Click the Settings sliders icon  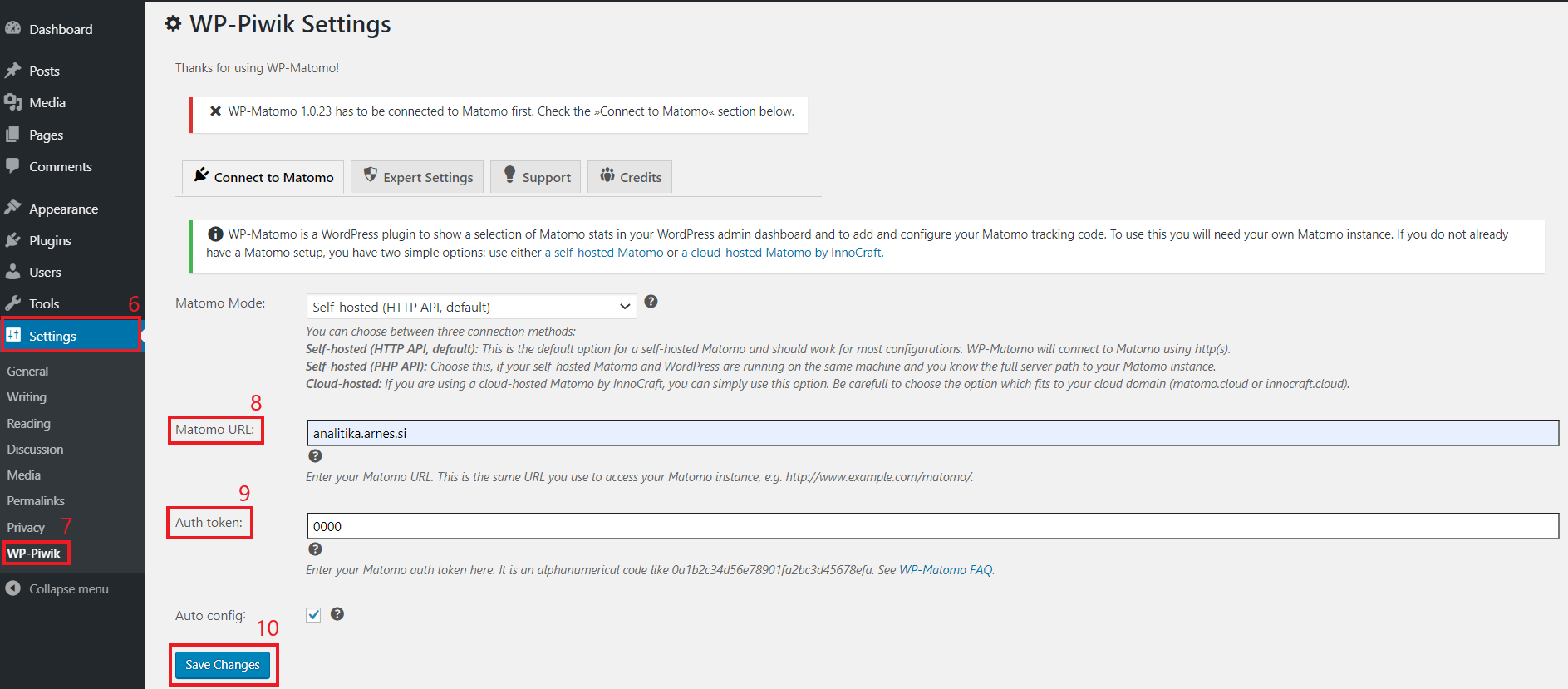13,335
